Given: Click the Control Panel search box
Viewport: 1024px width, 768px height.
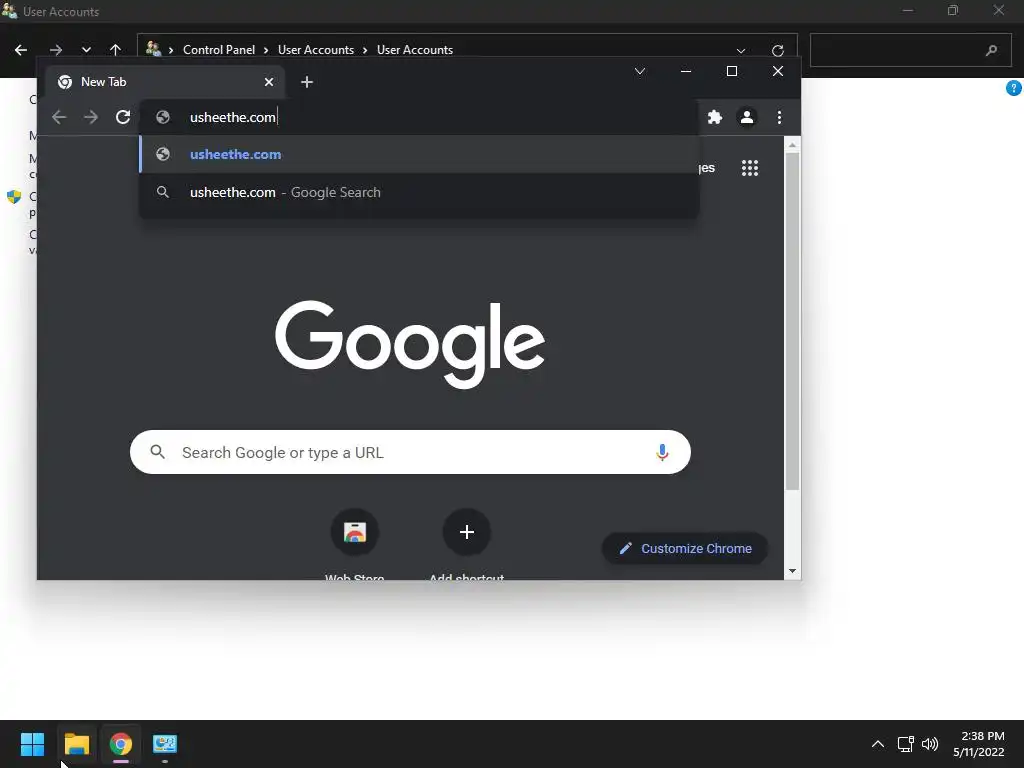Looking at the screenshot, I should pos(910,50).
